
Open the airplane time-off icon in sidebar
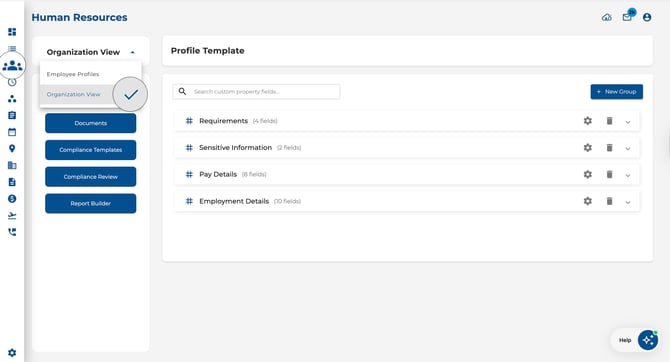pos(12,215)
